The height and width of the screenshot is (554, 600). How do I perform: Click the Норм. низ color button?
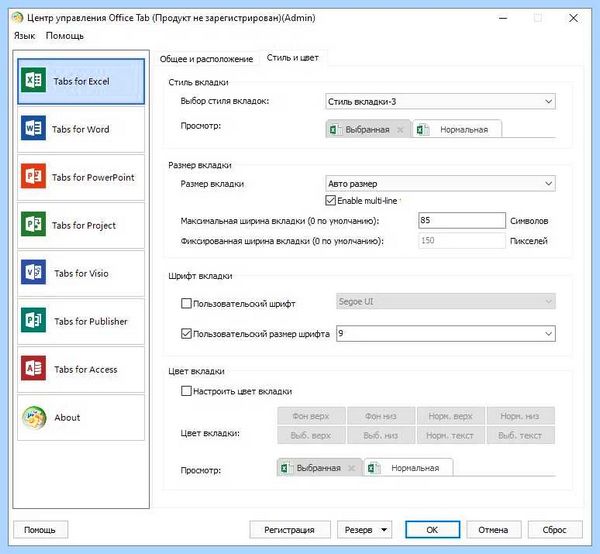pos(520,416)
